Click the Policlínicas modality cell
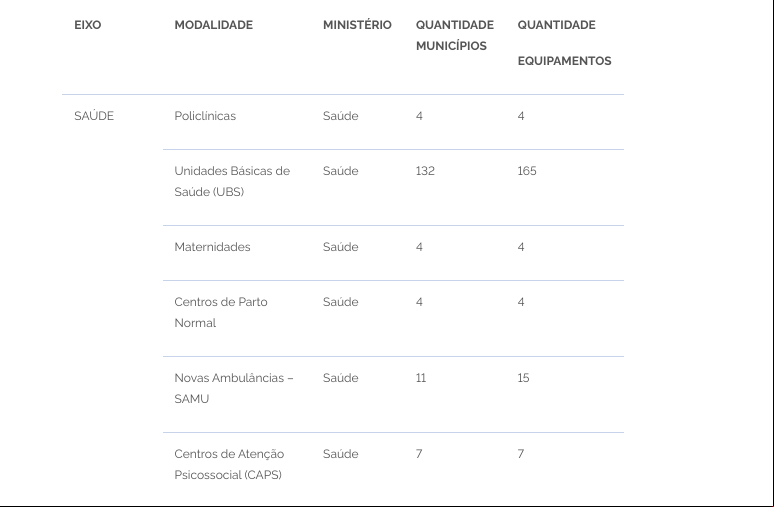 click(205, 116)
